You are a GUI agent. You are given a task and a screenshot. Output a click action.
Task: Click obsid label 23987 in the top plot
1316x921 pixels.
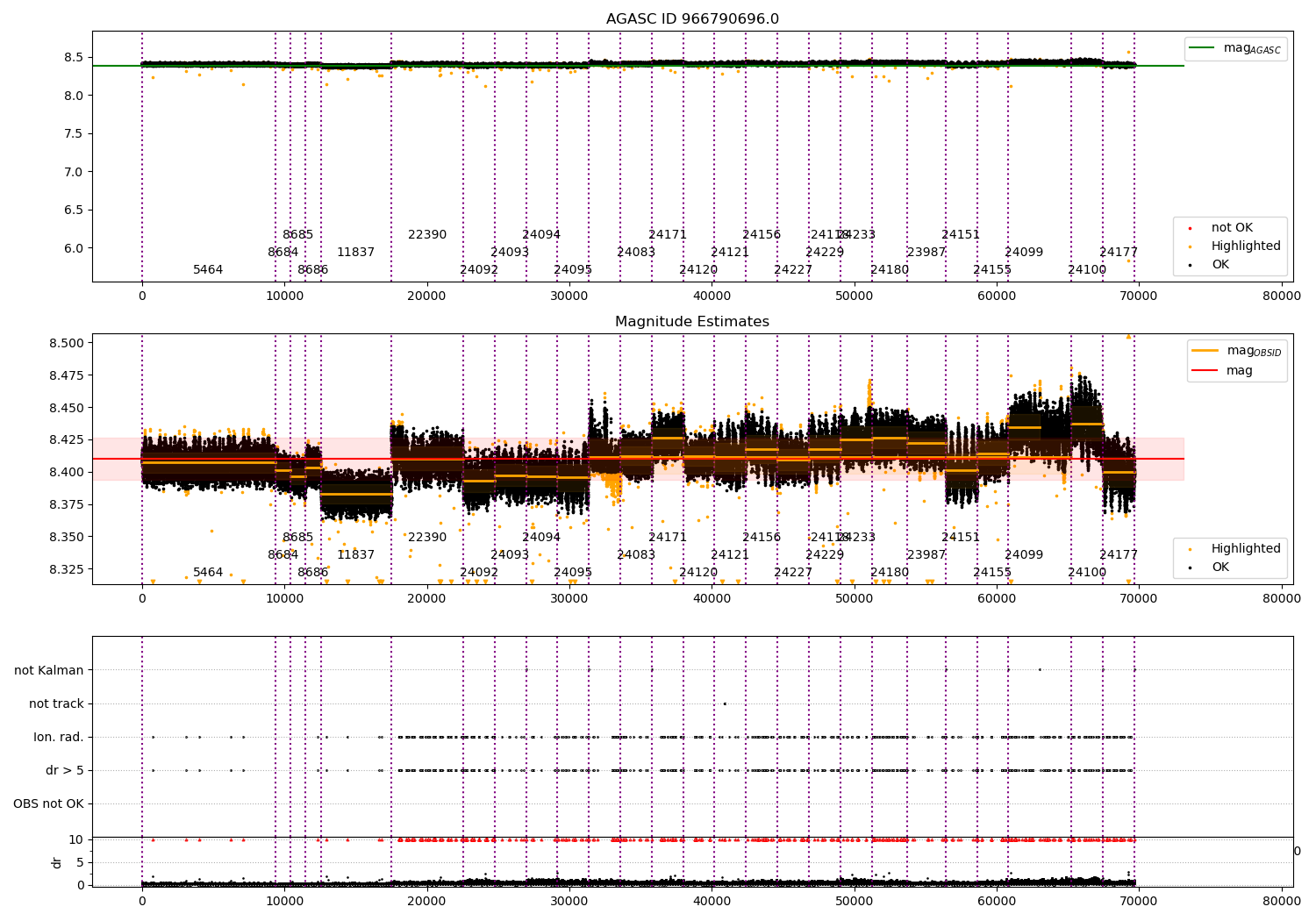[x=926, y=252]
